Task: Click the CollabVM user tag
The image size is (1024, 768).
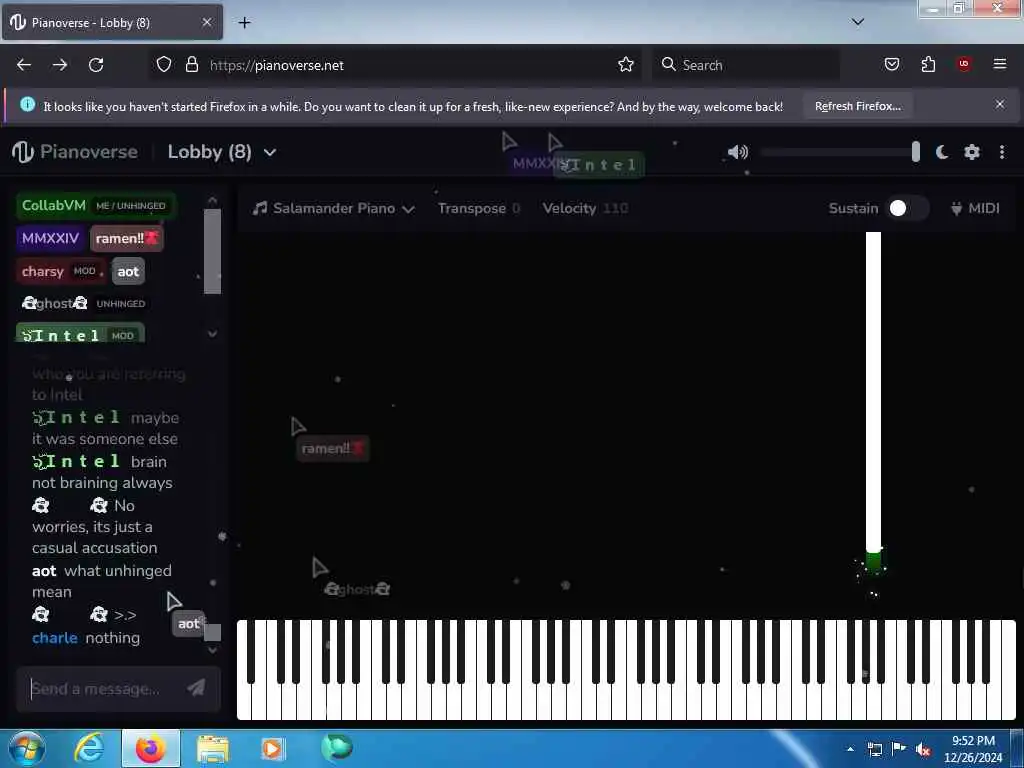Action: (96, 205)
